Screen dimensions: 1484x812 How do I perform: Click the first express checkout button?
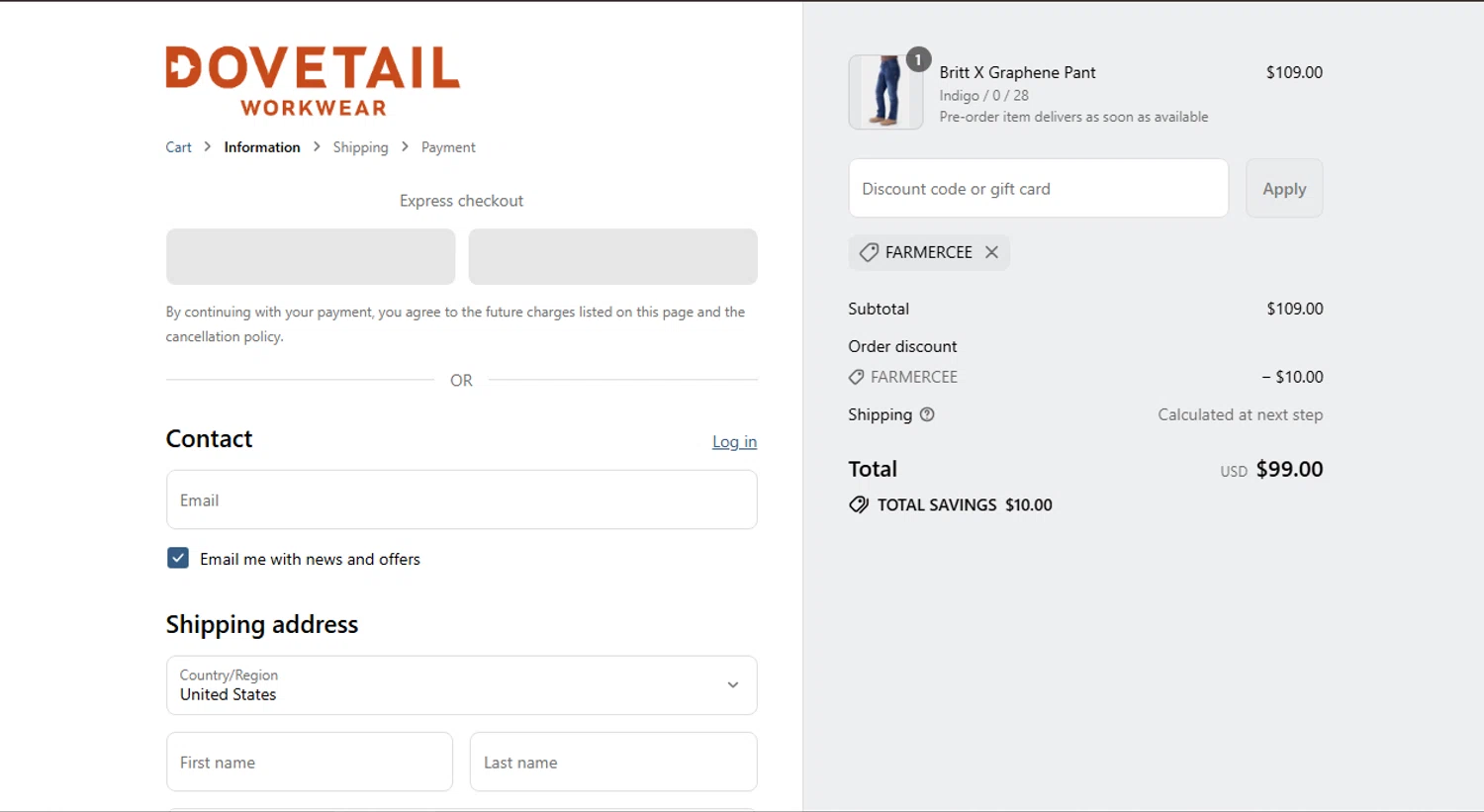point(311,257)
